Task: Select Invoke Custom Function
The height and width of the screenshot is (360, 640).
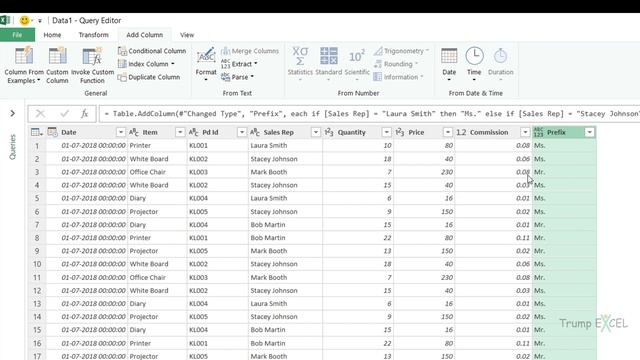Action: click(x=92, y=64)
